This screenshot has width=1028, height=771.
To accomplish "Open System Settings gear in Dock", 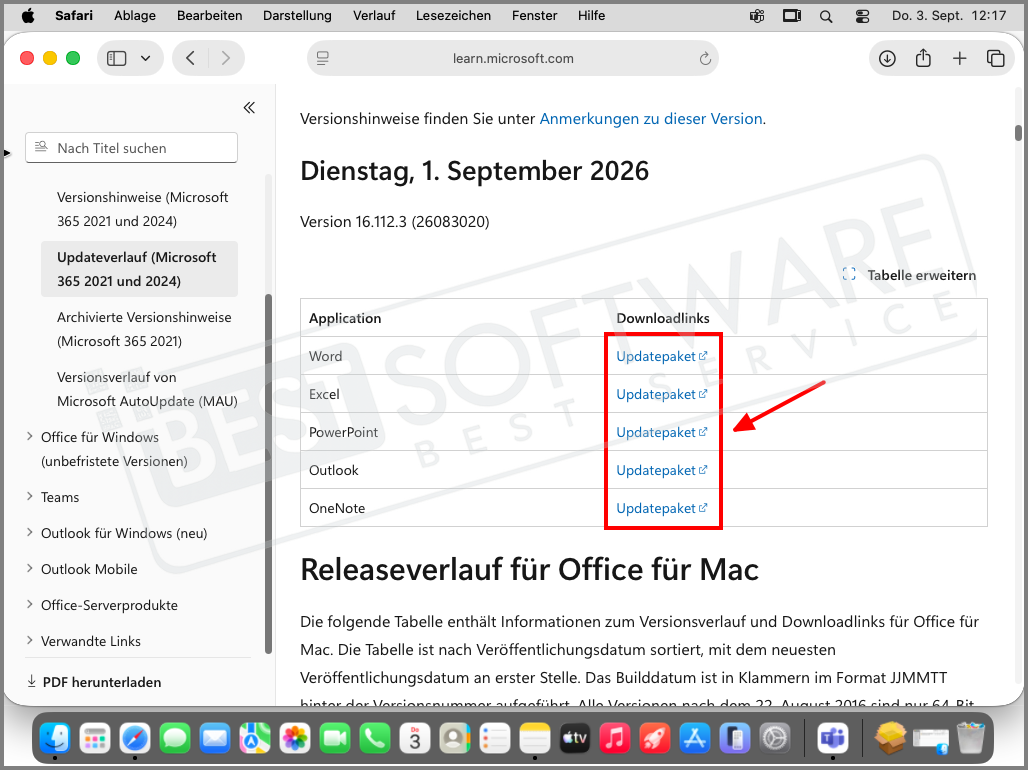I will 774,739.
